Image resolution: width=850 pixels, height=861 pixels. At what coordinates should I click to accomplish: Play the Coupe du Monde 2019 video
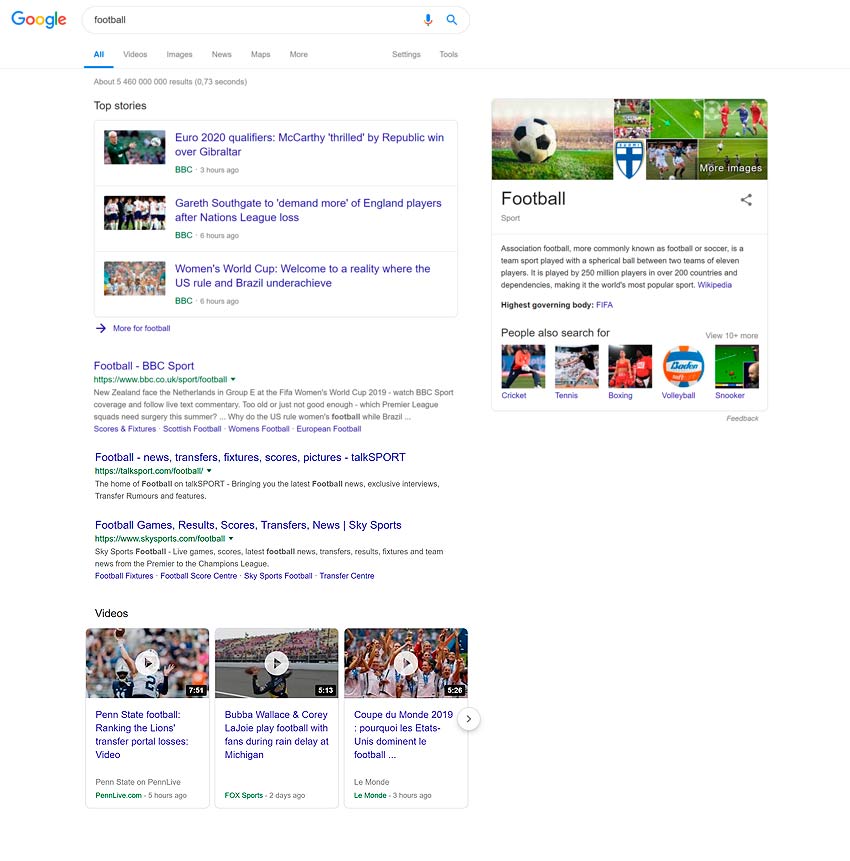click(x=406, y=663)
